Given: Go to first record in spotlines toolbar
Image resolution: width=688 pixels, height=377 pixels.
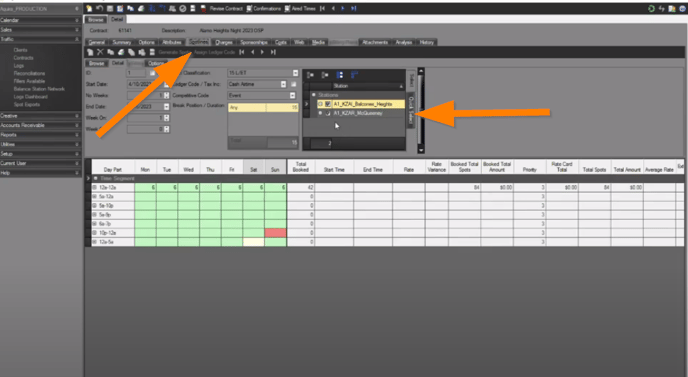Looking at the screenshot, I should (x=242, y=52).
